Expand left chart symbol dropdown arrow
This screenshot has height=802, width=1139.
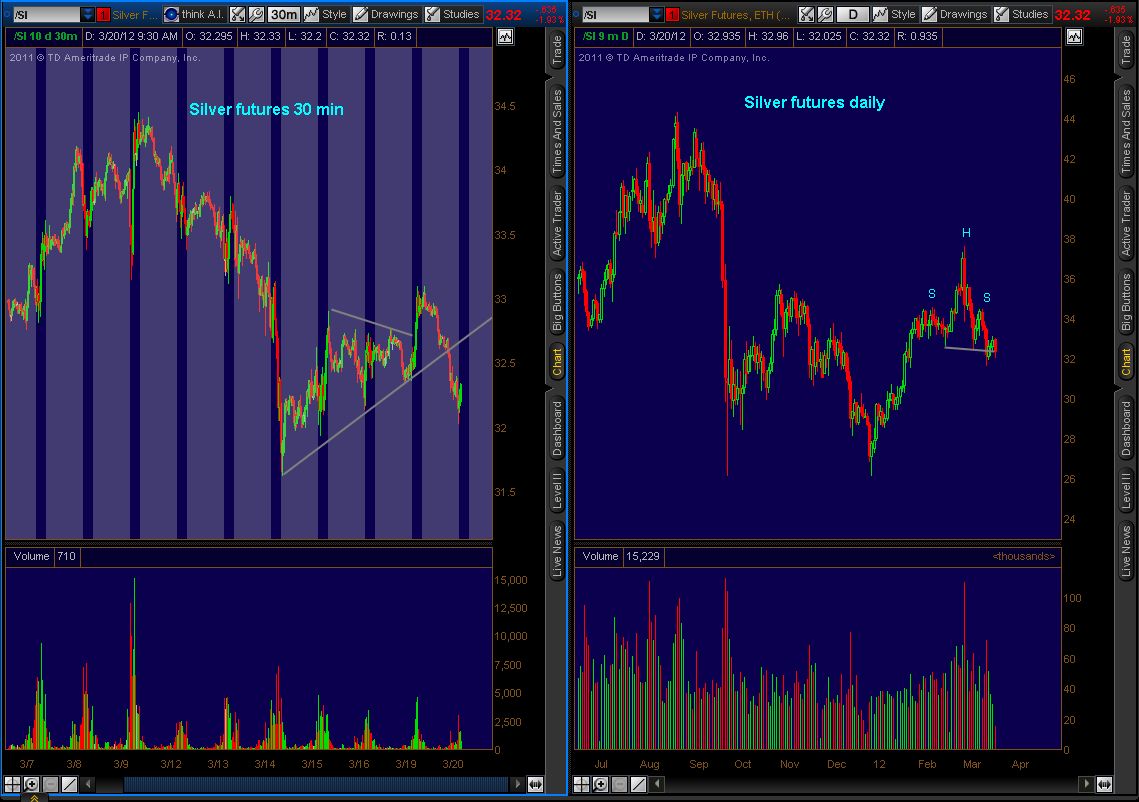coord(87,15)
